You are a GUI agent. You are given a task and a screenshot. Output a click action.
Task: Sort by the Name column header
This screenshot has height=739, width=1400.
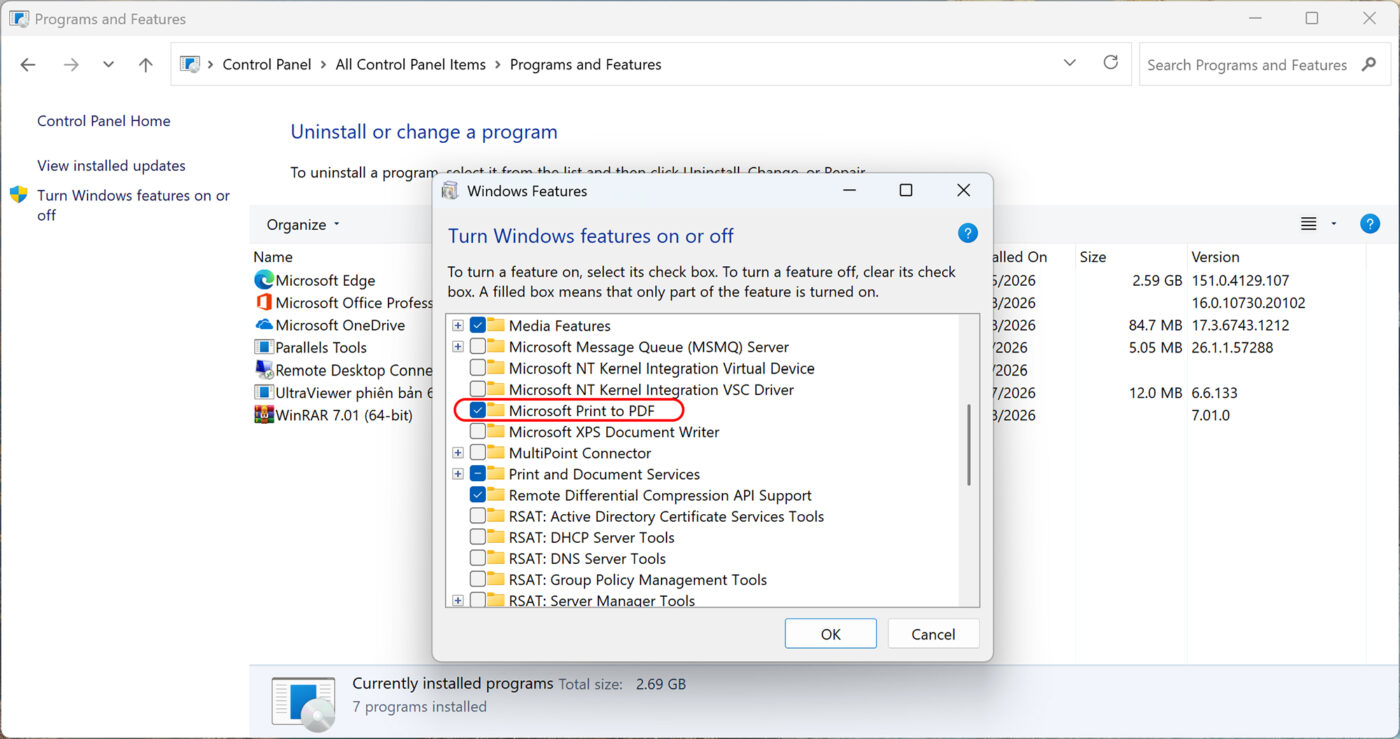[273, 257]
